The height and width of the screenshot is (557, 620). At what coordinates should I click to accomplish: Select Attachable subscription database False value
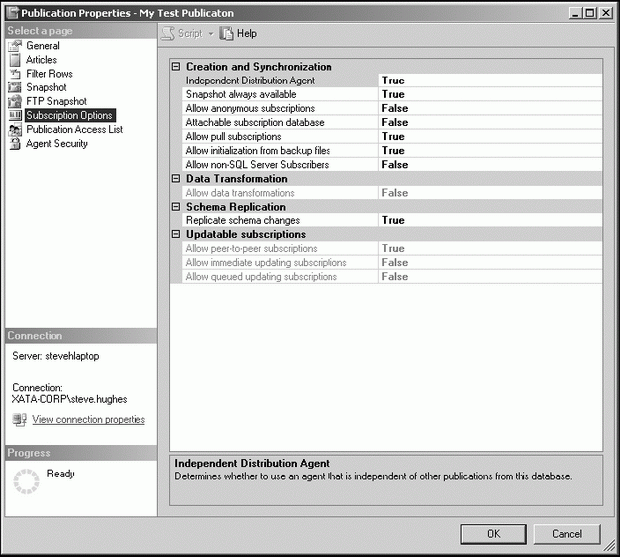click(x=490, y=123)
